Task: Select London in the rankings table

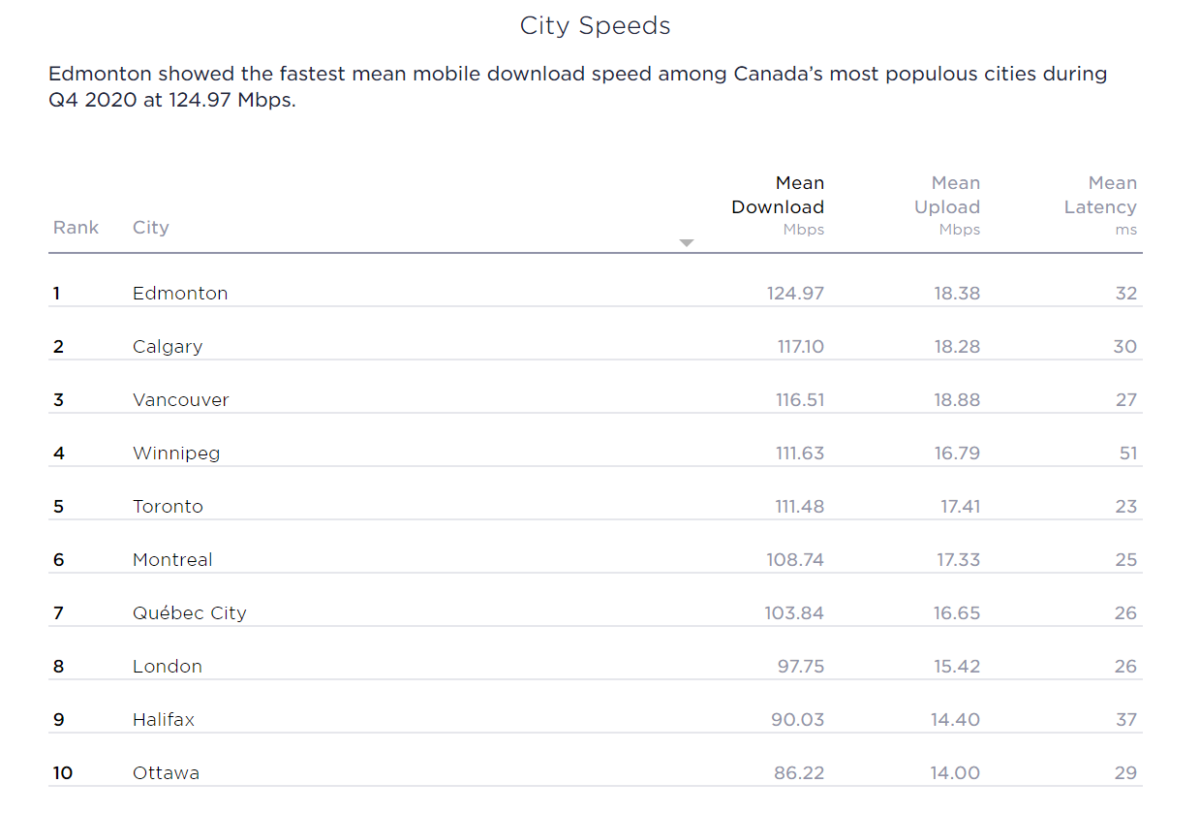Action: pyautogui.click(x=167, y=666)
